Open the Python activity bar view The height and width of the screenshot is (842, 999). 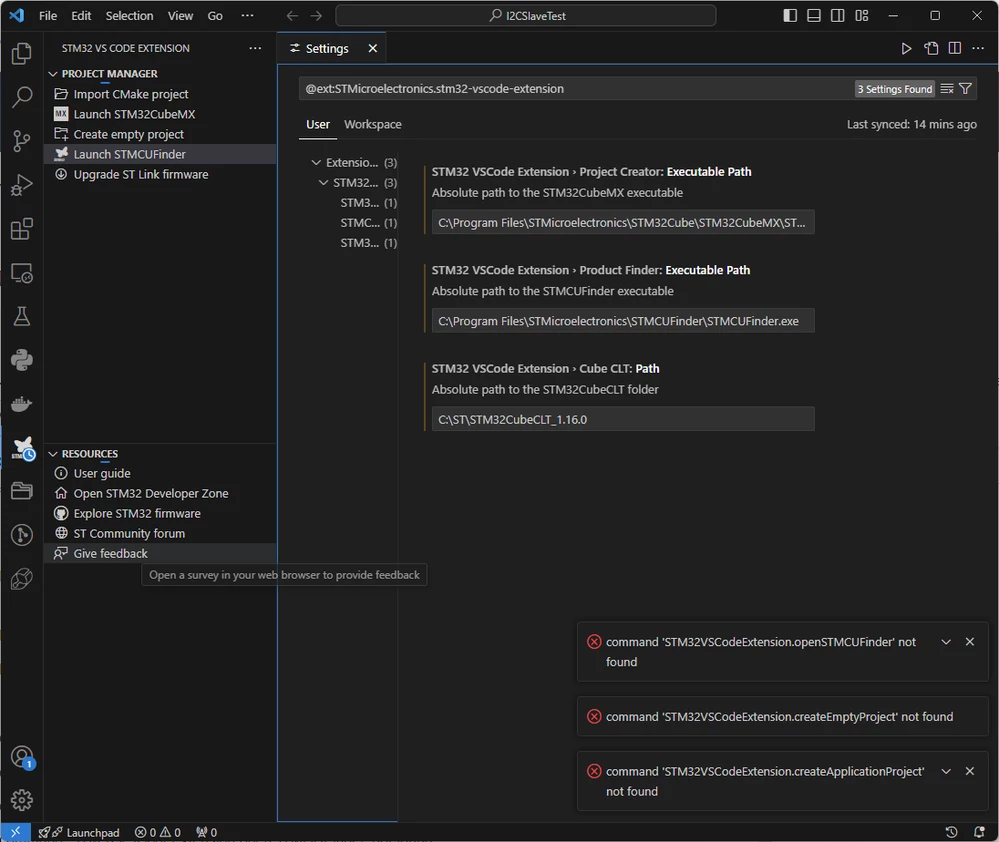[22, 360]
